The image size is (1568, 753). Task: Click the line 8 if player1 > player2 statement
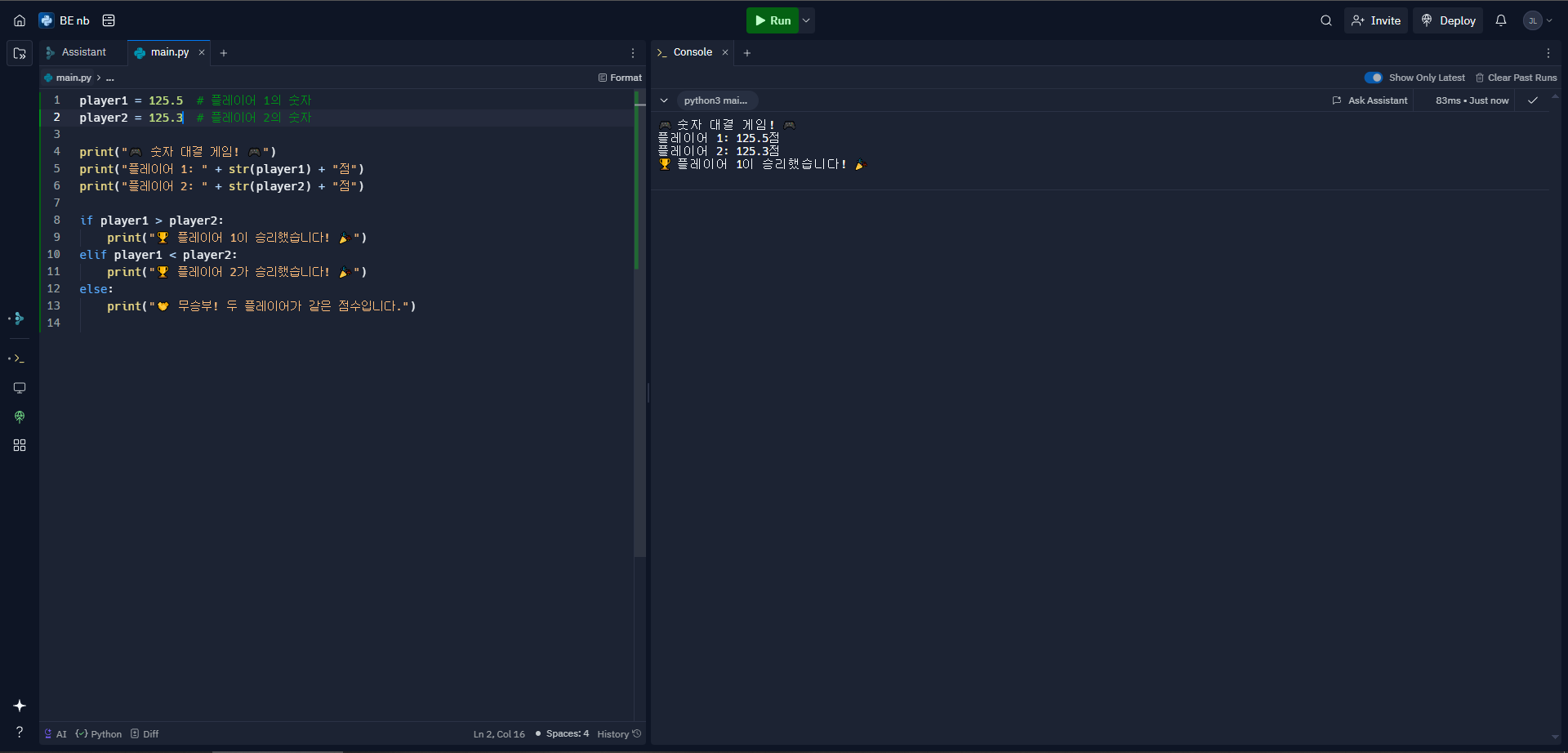click(151, 221)
